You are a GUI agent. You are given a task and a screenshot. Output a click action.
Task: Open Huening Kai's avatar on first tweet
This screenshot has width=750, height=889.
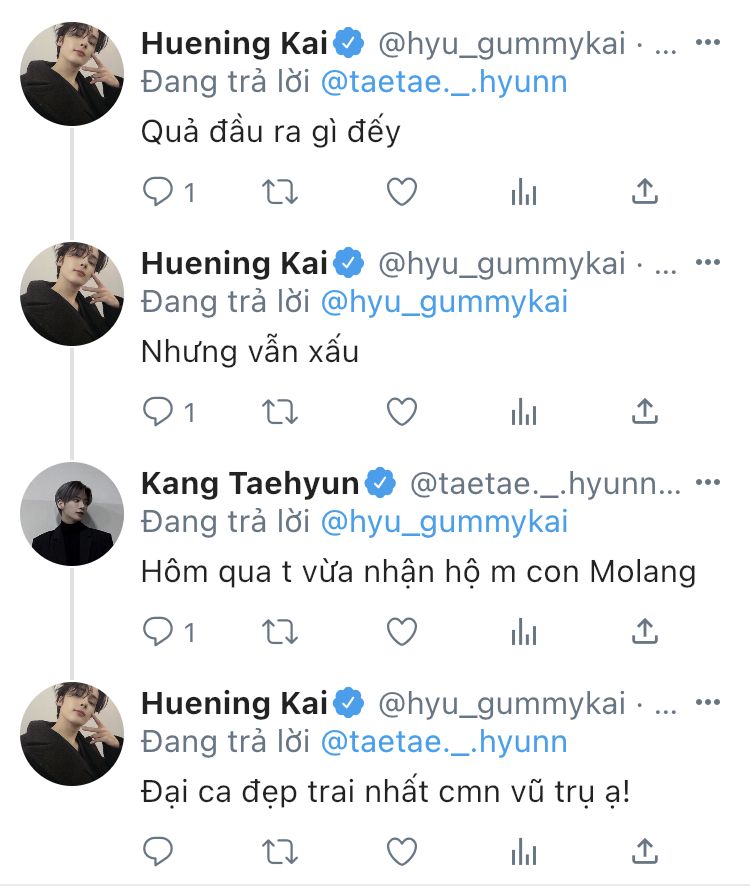(x=71, y=73)
